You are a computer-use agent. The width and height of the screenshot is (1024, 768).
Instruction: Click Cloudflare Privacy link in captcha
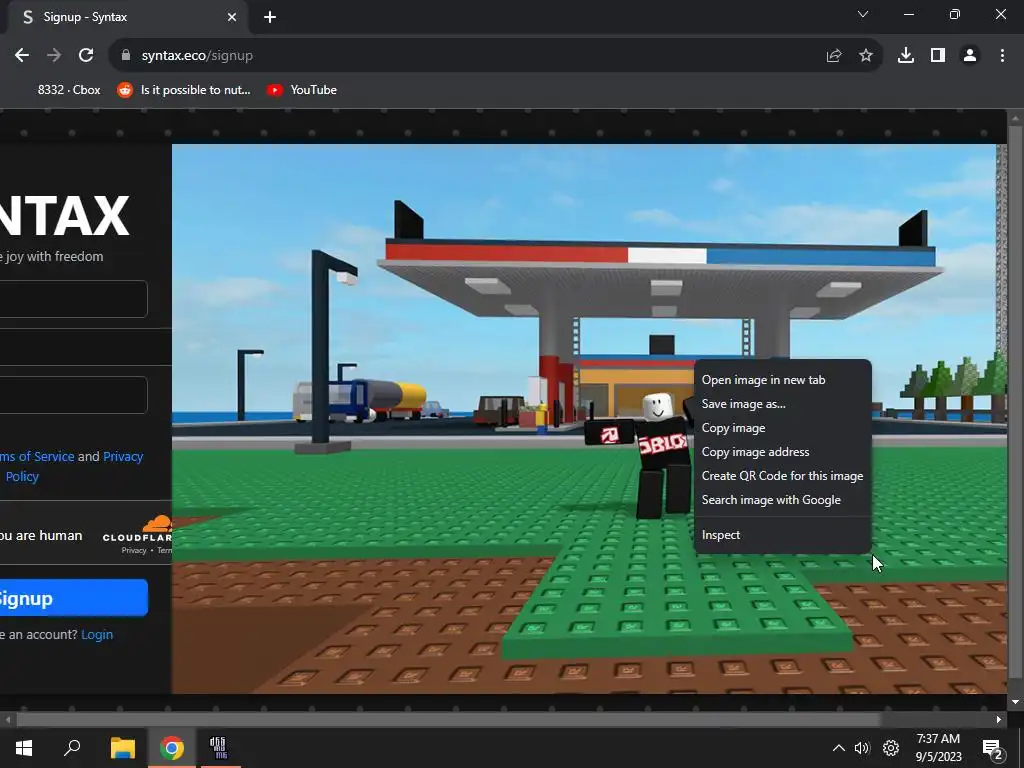coord(134,551)
